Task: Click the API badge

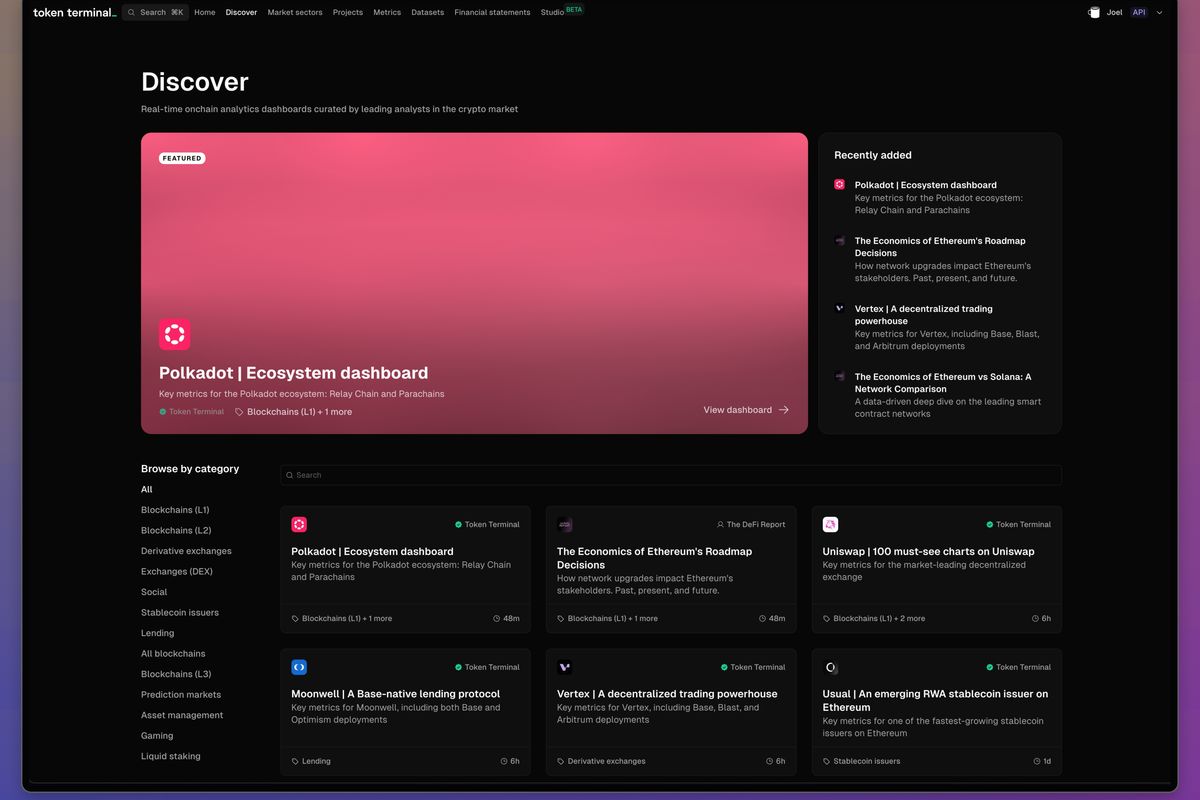Action: [x=1139, y=13]
